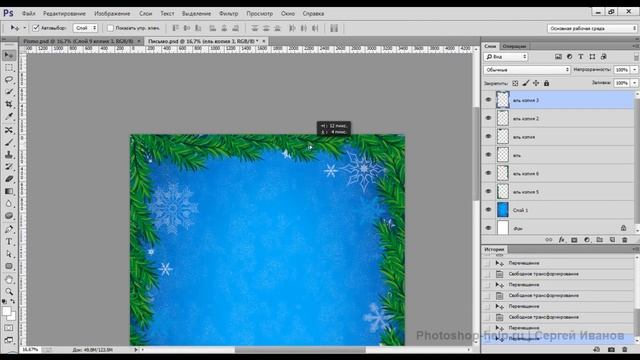This screenshot has width=640, height=360.
Task: Hide the 'ель копия 5' layer
Action: (x=488, y=191)
